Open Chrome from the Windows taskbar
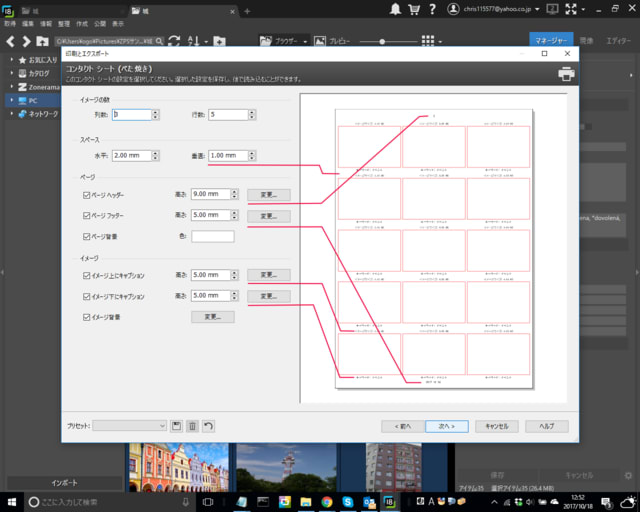 pyautogui.click(x=327, y=501)
